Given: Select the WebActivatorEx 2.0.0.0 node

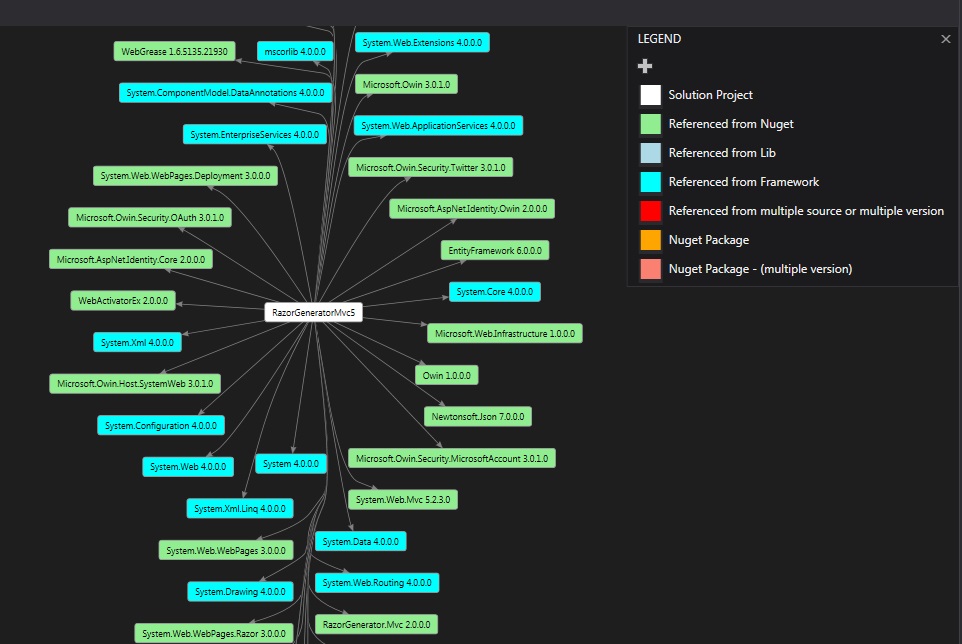Looking at the screenshot, I should pyautogui.click(x=123, y=301).
